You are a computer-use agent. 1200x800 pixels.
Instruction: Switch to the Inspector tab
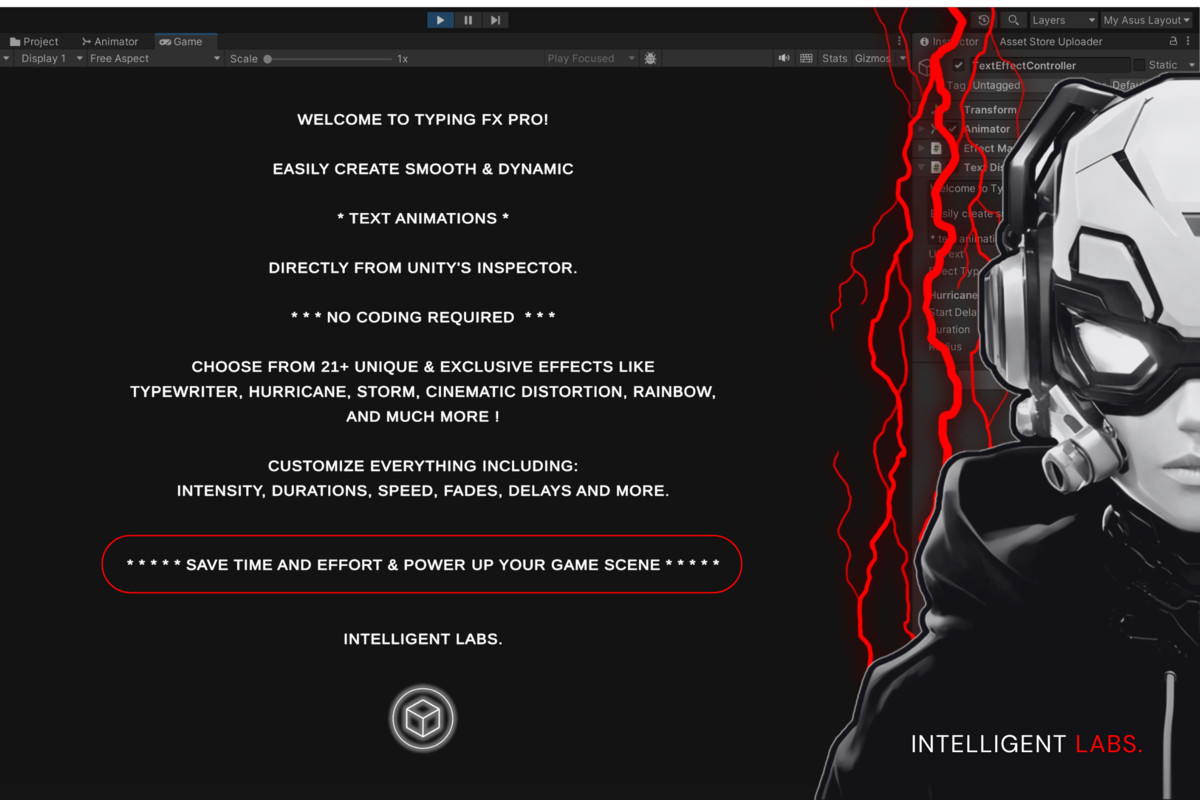click(x=949, y=42)
